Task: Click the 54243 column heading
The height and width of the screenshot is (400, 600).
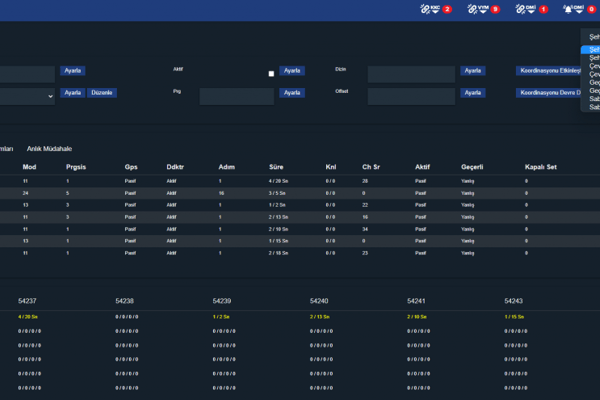Action: click(x=513, y=301)
